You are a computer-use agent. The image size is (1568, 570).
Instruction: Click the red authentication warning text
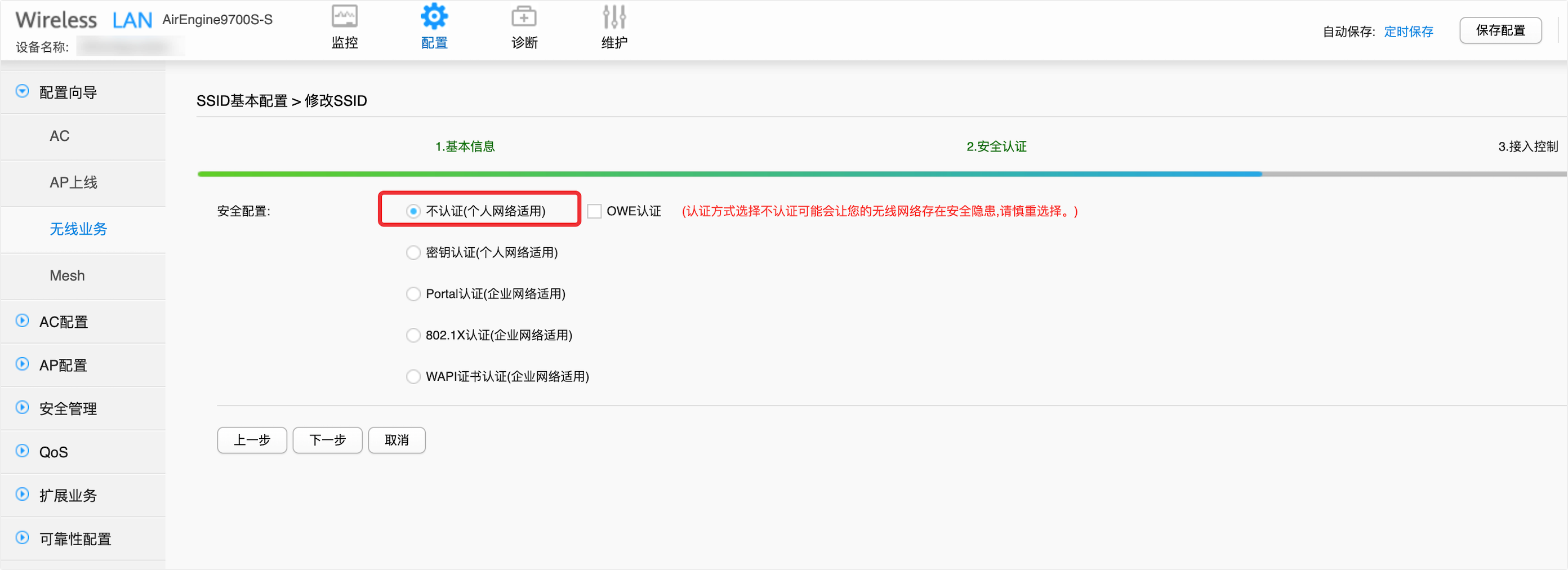click(880, 211)
